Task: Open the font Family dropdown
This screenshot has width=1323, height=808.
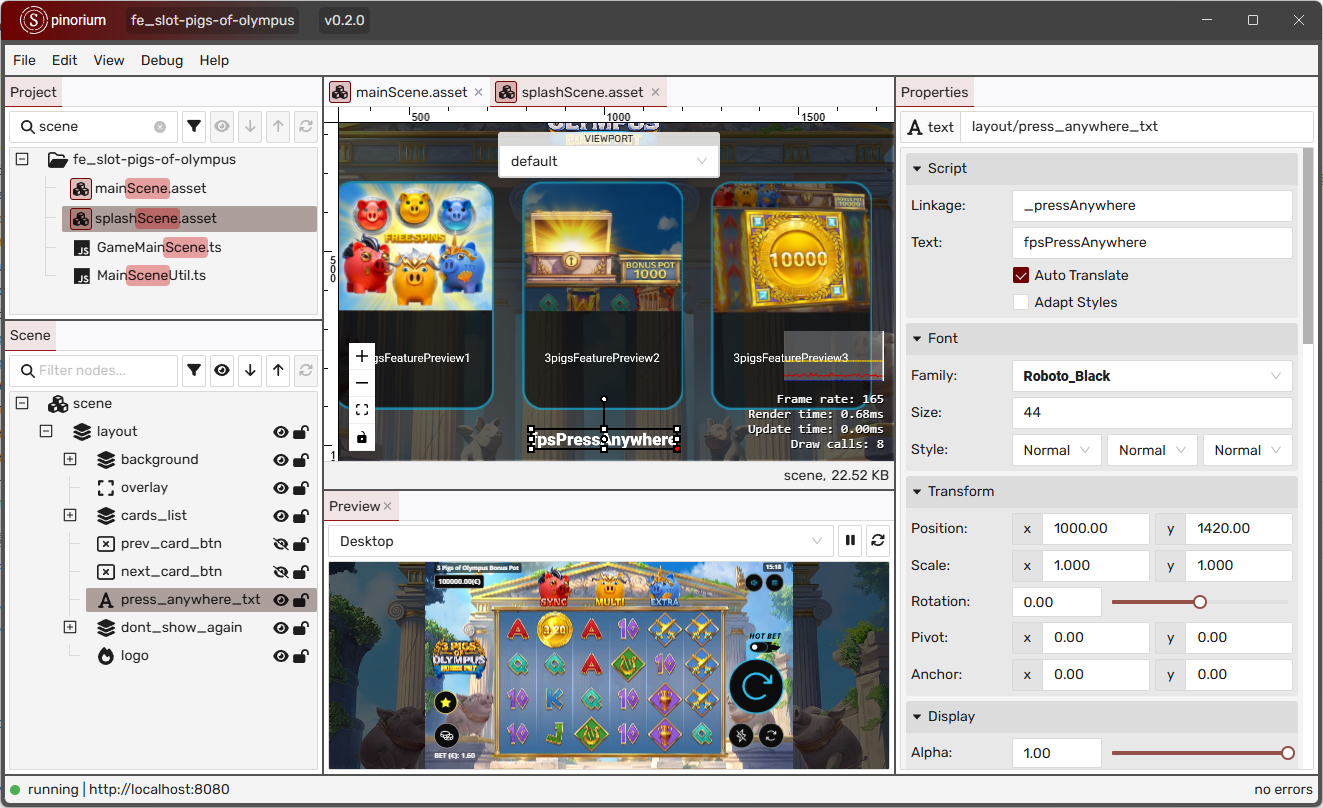Action: click(x=1151, y=376)
